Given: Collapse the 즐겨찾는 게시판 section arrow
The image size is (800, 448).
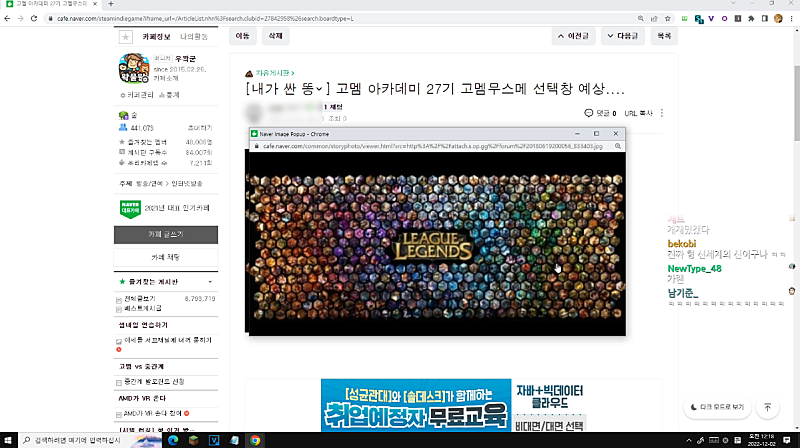Looking at the screenshot, I should pyautogui.click(x=211, y=282).
